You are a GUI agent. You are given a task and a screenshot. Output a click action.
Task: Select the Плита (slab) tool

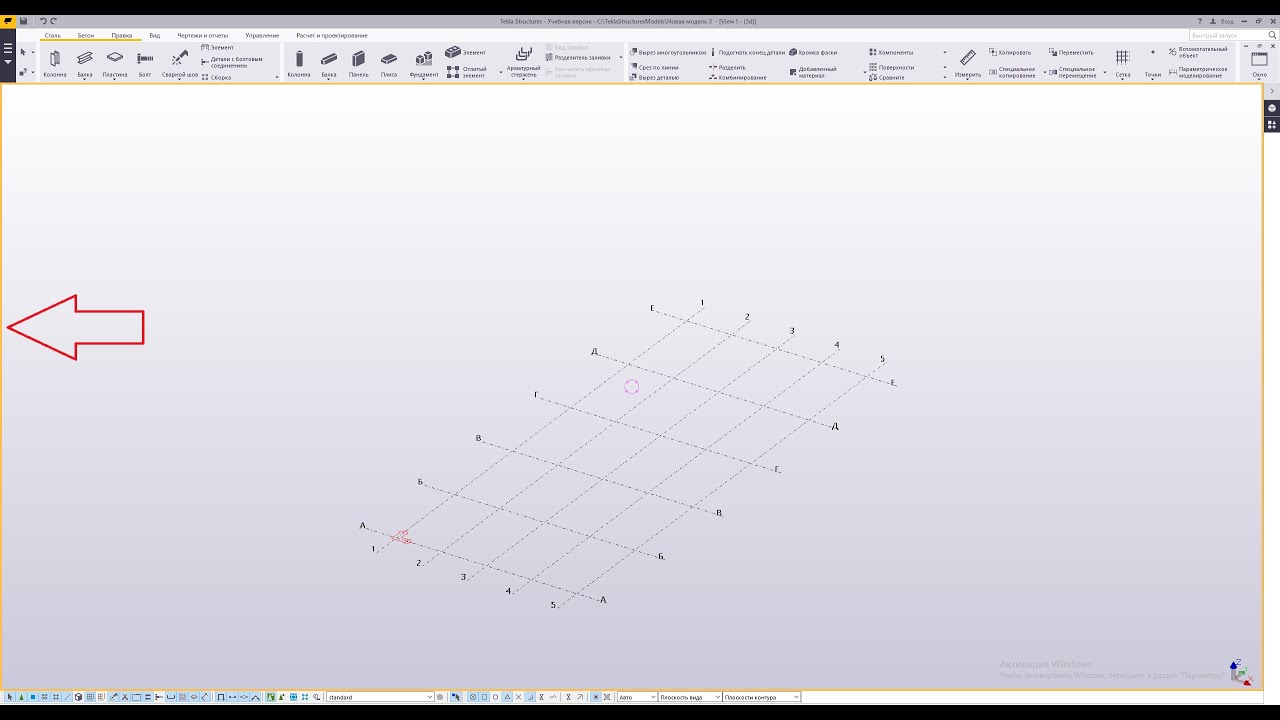[x=389, y=63]
